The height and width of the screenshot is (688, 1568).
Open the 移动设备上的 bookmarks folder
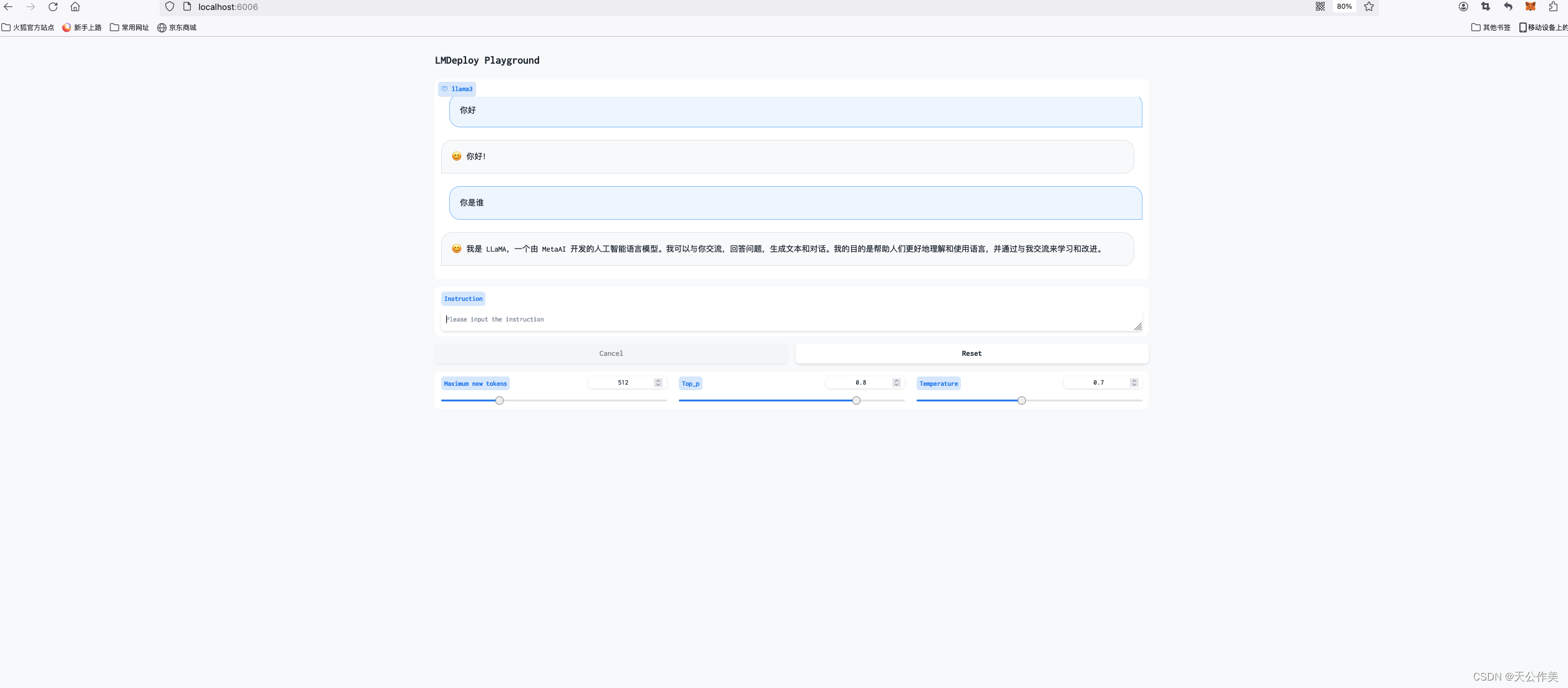click(x=1543, y=27)
